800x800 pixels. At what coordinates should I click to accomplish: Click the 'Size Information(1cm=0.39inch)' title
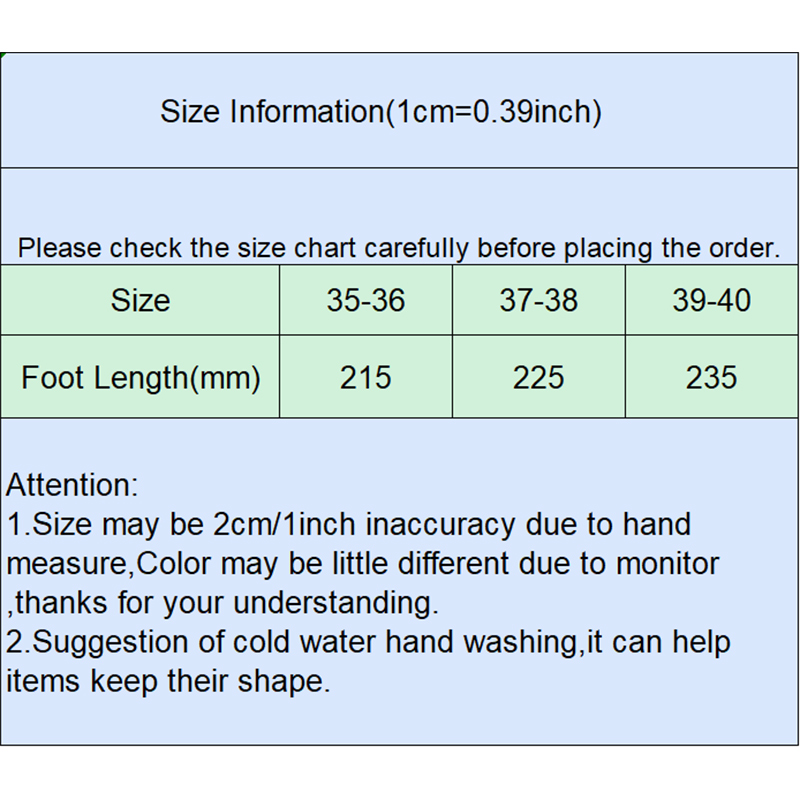coord(381,111)
